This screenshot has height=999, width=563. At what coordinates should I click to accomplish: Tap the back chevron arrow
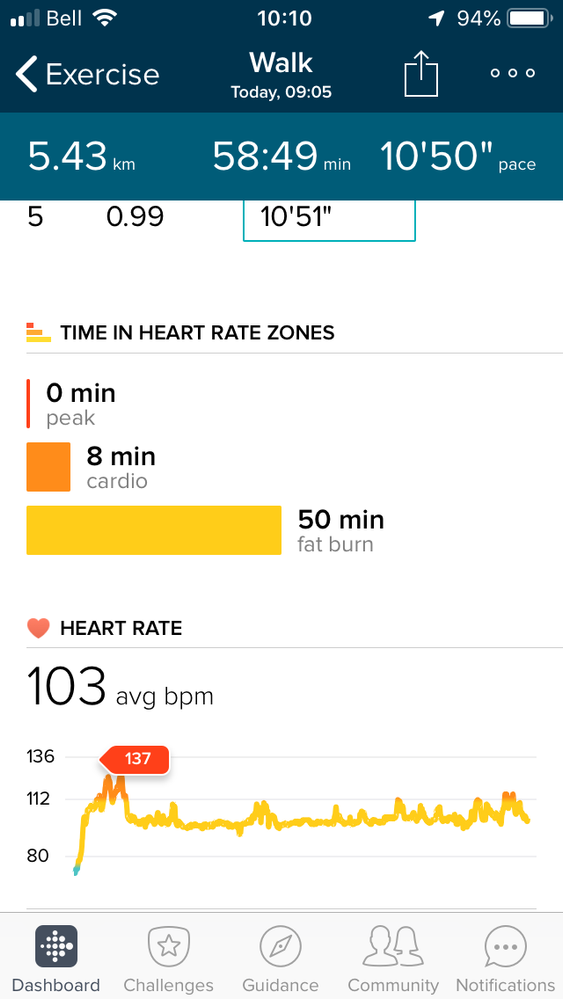click(27, 75)
